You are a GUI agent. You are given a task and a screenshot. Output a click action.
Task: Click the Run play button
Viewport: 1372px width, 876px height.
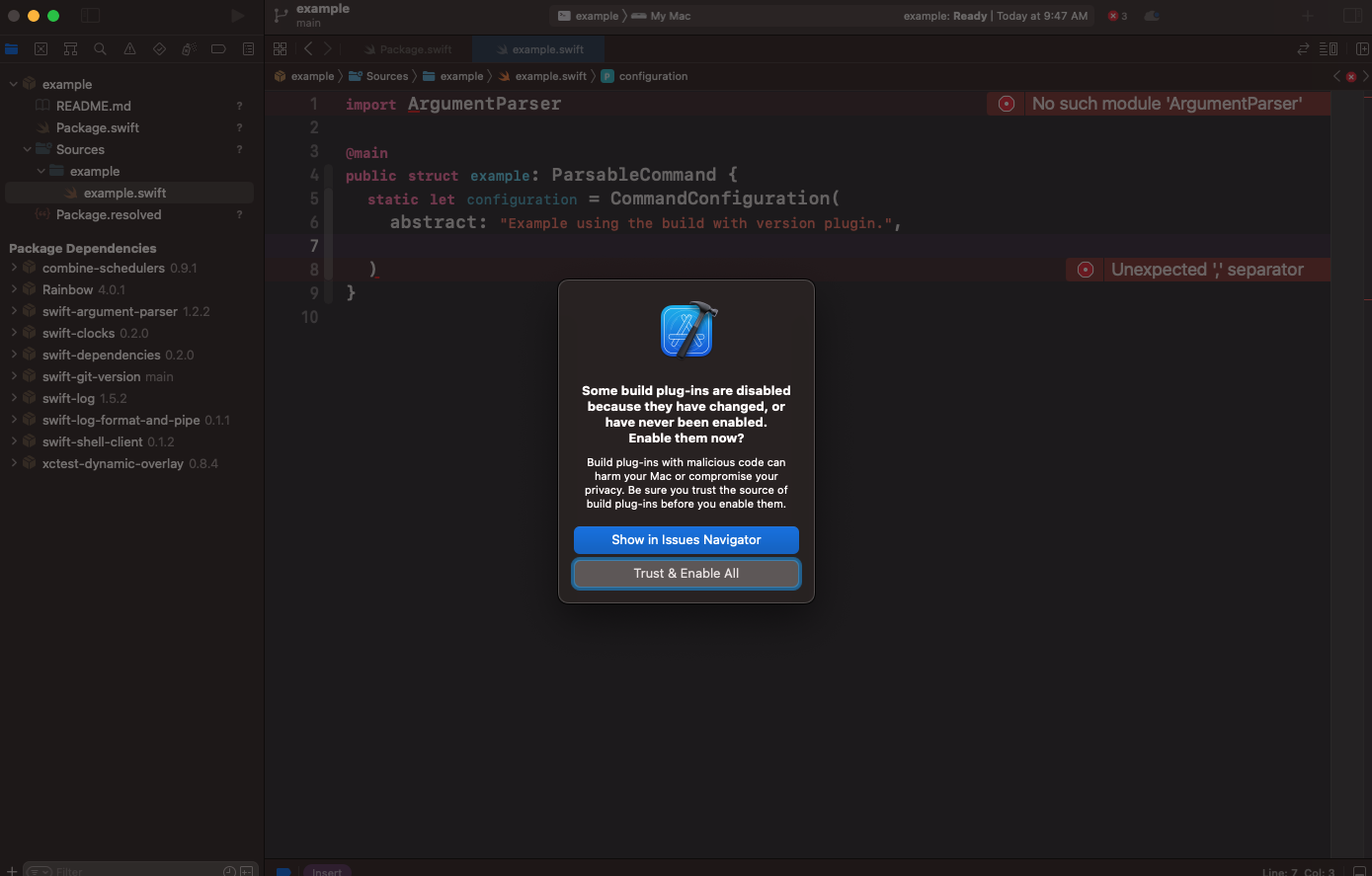point(237,16)
